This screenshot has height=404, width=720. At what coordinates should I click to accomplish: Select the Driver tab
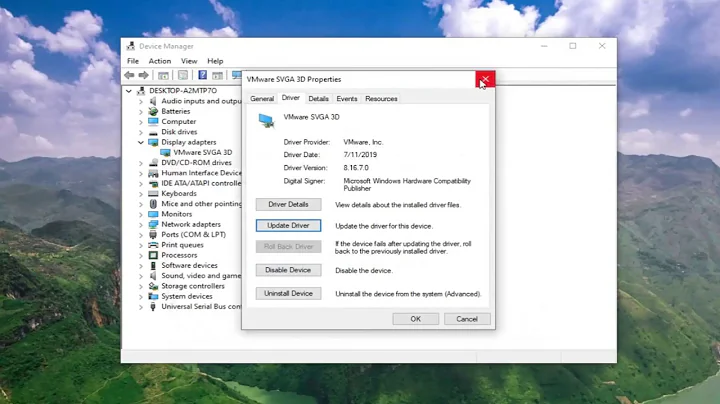pyautogui.click(x=291, y=98)
